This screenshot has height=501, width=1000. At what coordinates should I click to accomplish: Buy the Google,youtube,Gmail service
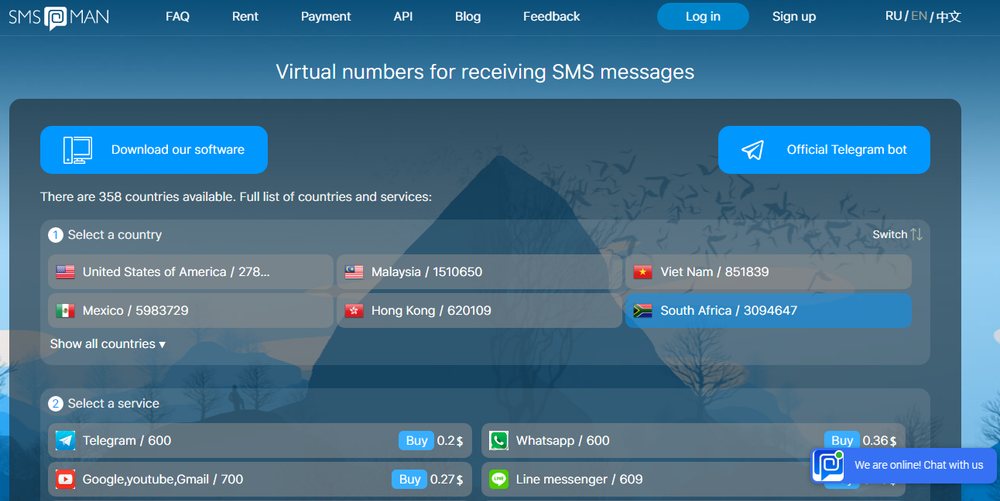point(409,479)
